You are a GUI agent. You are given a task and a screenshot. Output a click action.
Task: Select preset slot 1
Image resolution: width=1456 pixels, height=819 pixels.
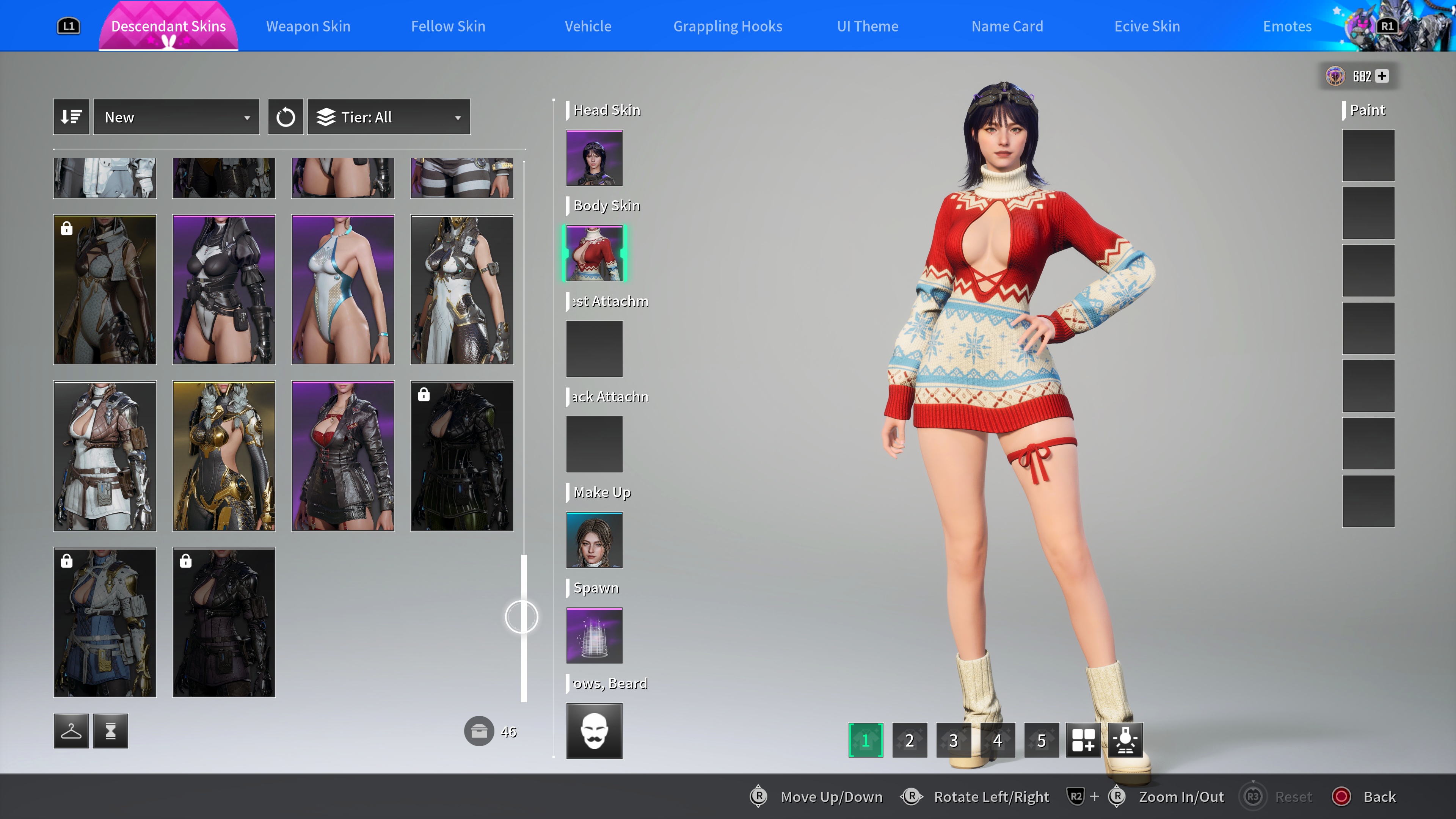865,740
